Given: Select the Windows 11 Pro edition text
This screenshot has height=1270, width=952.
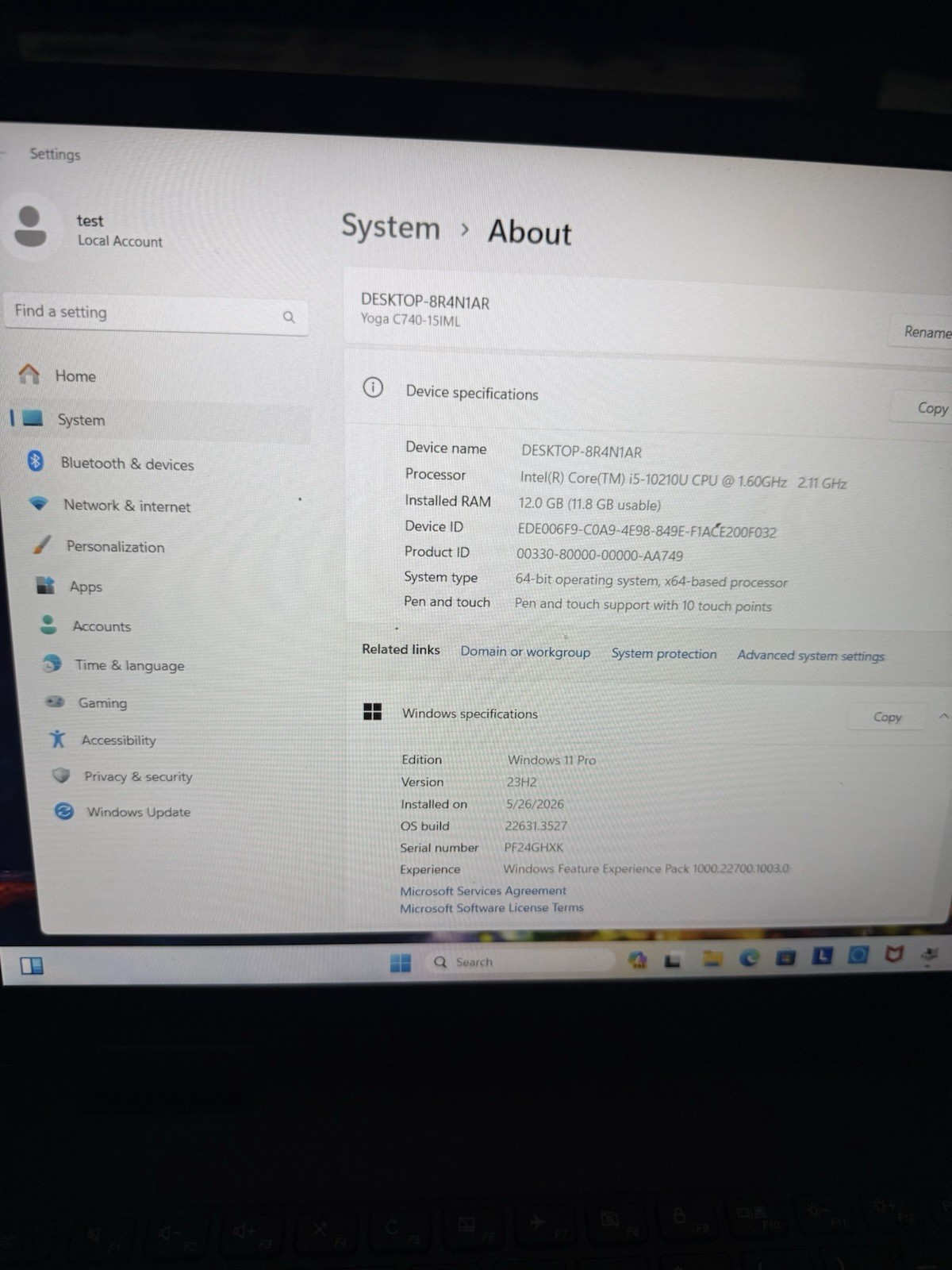Looking at the screenshot, I should pyautogui.click(x=551, y=760).
